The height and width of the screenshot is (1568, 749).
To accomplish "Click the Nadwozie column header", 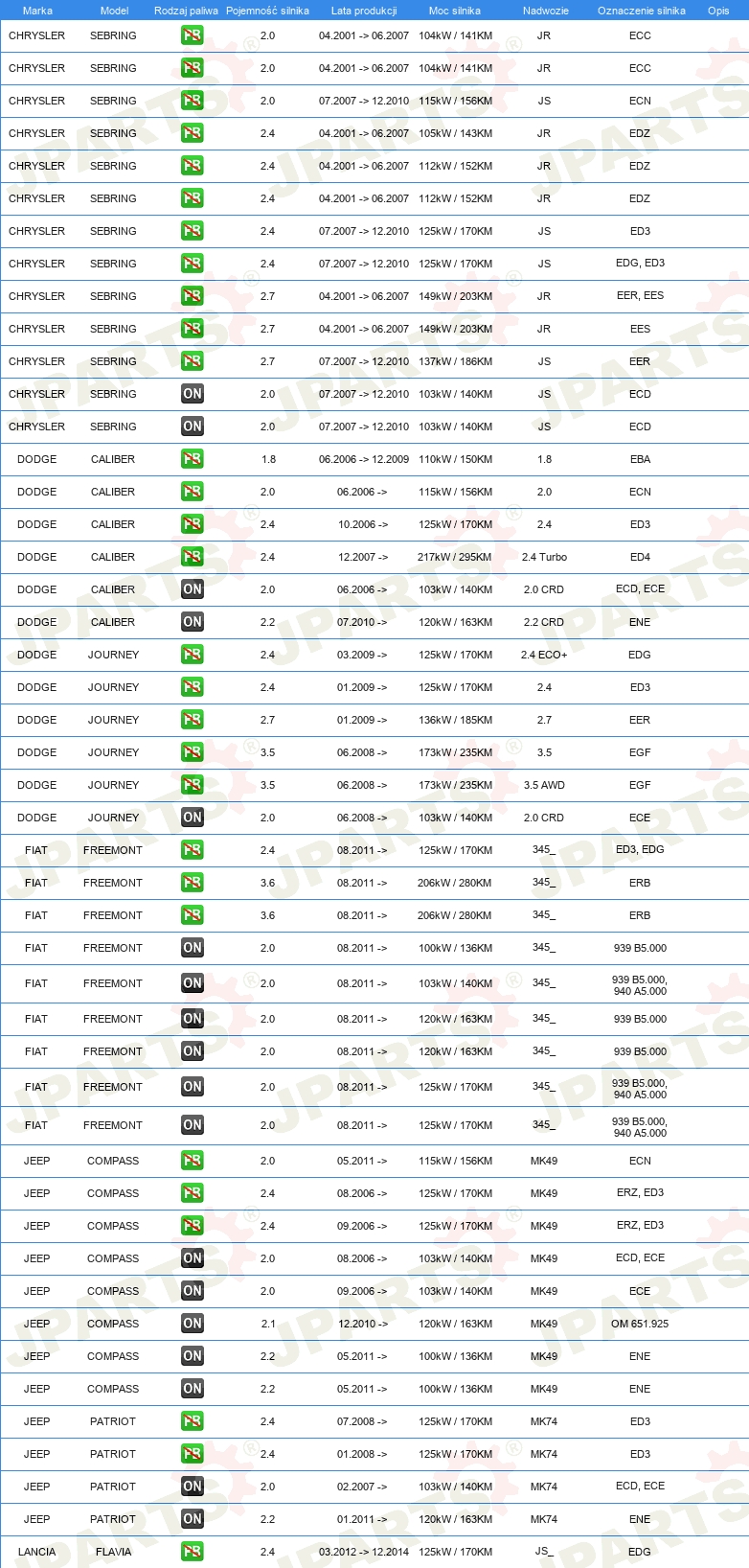I will (x=545, y=11).
